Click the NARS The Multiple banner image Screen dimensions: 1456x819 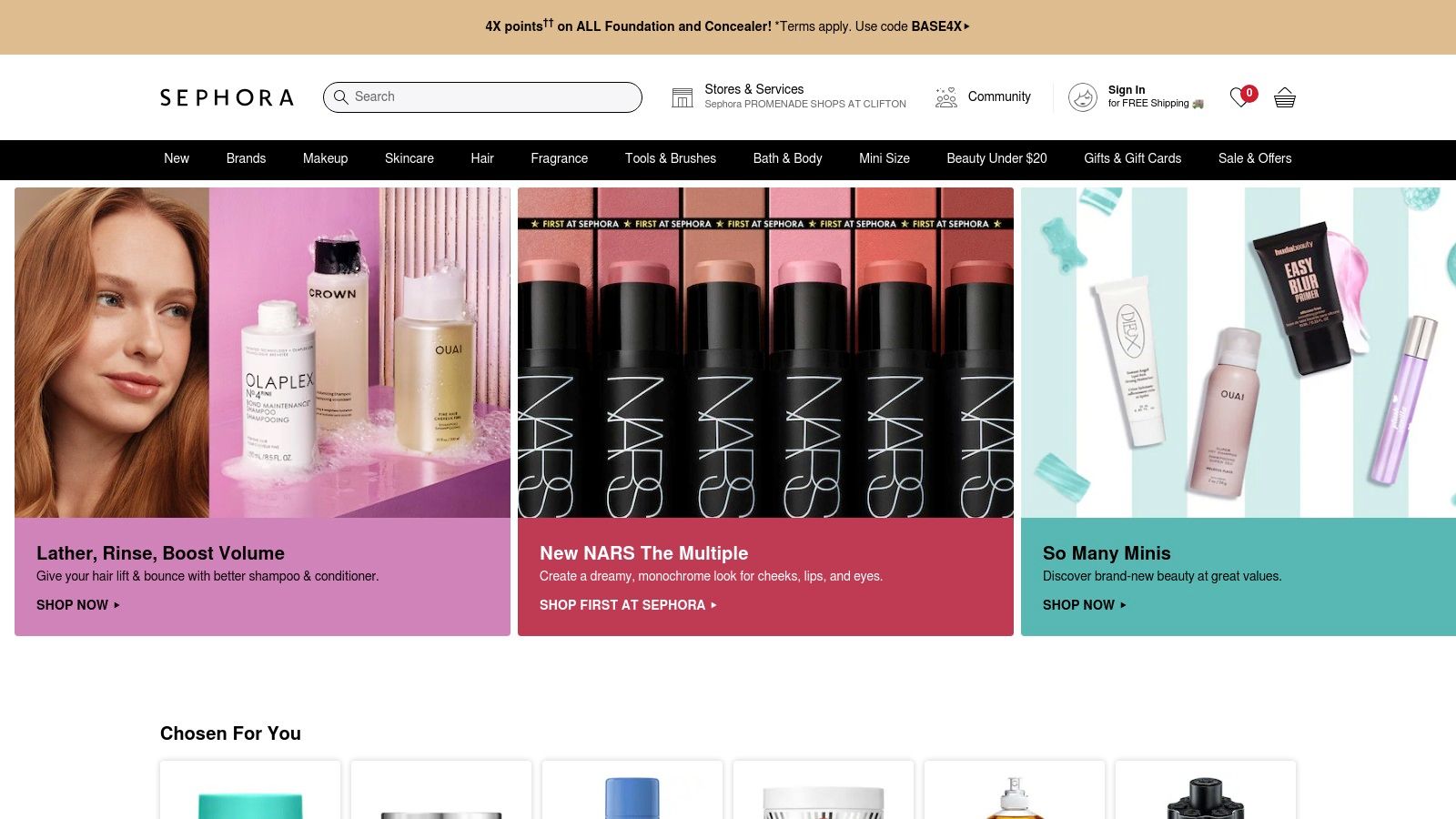click(765, 353)
